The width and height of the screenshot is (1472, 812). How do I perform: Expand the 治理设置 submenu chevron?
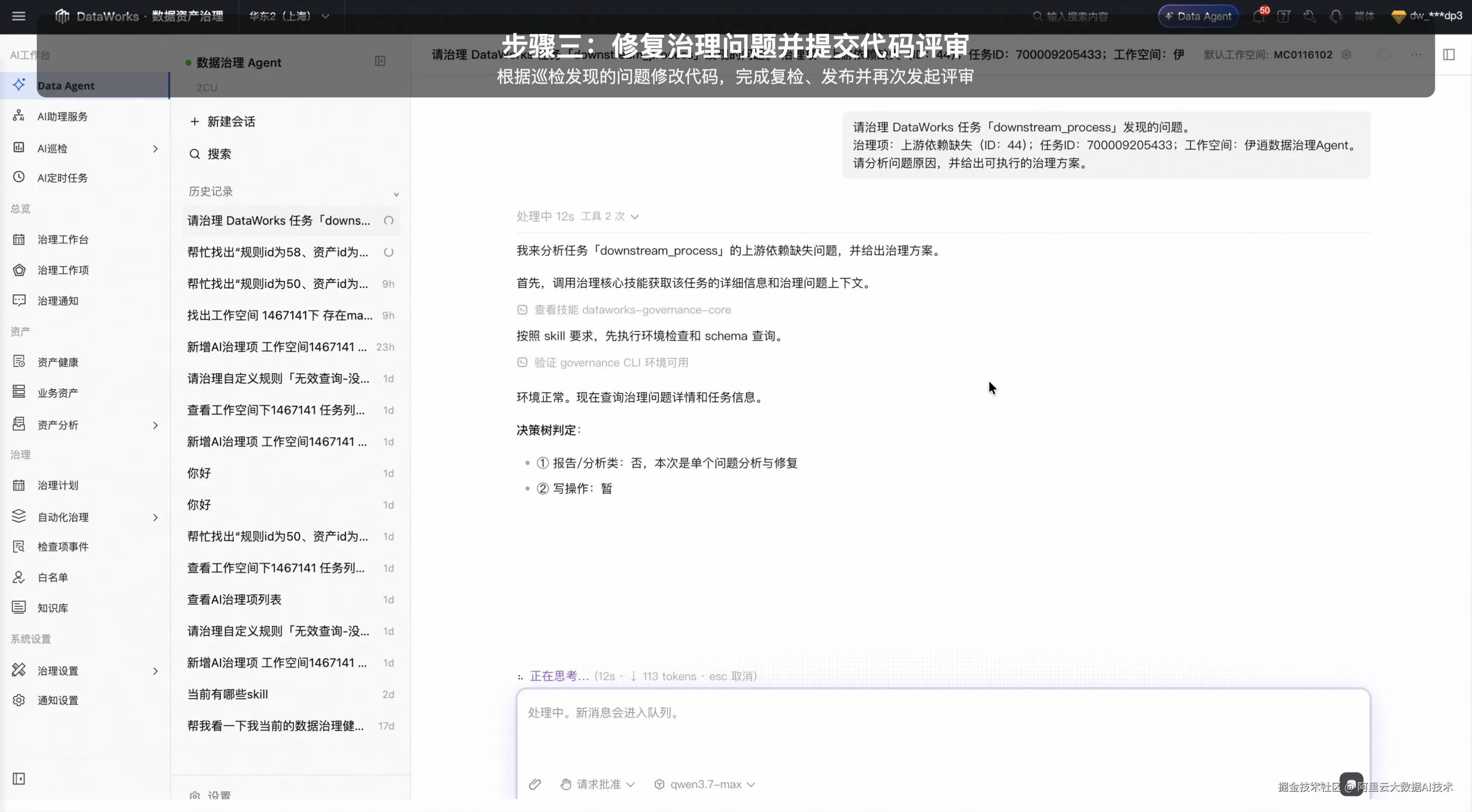[155, 671]
